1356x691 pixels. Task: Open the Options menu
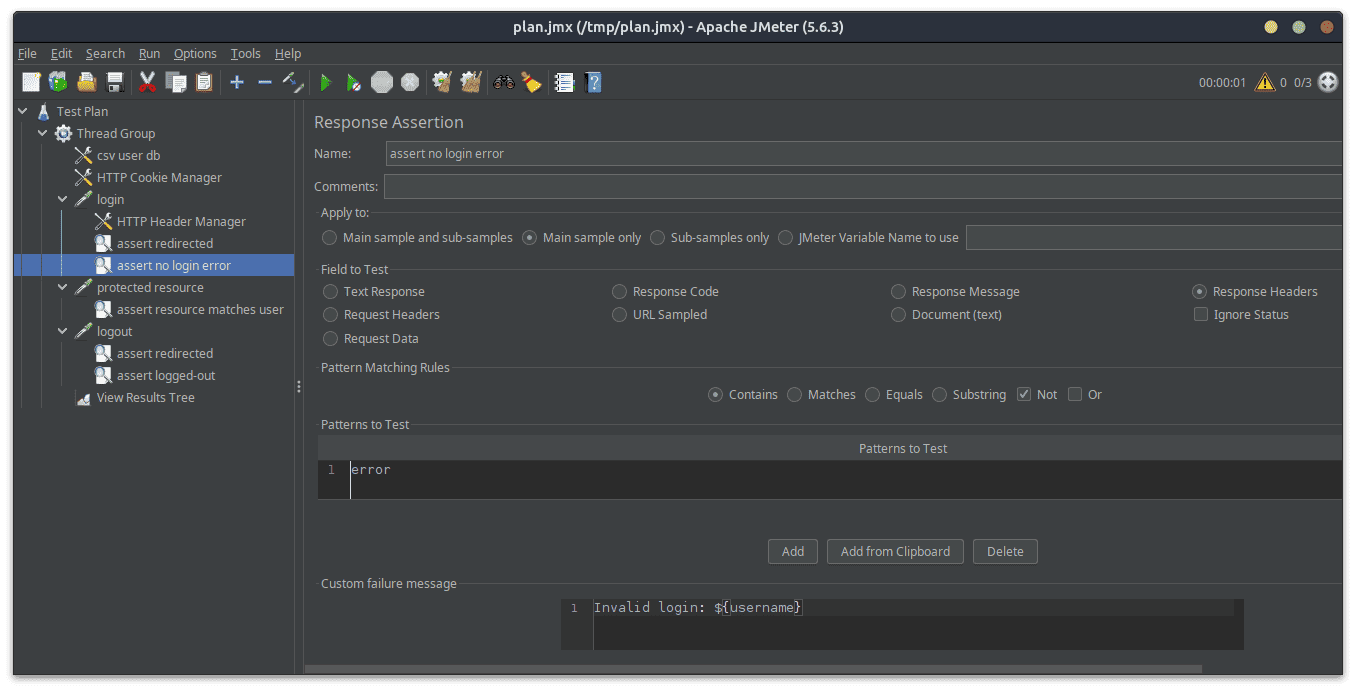(194, 54)
